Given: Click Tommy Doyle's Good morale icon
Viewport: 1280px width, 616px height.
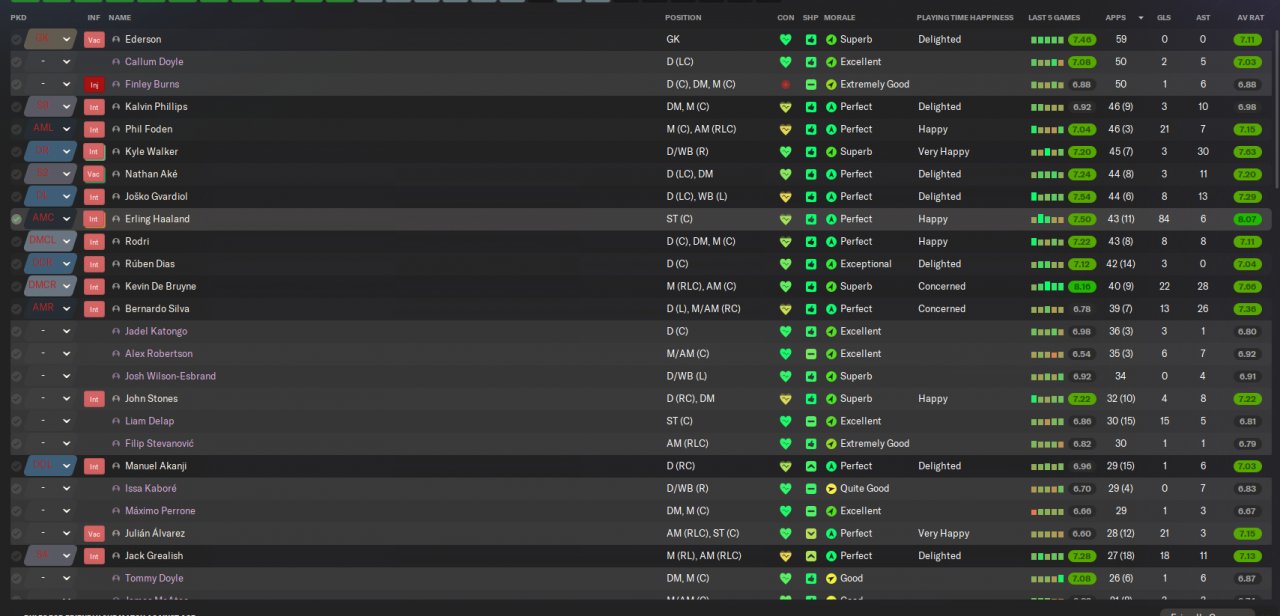Looking at the screenshot, I should coord(831,579).
